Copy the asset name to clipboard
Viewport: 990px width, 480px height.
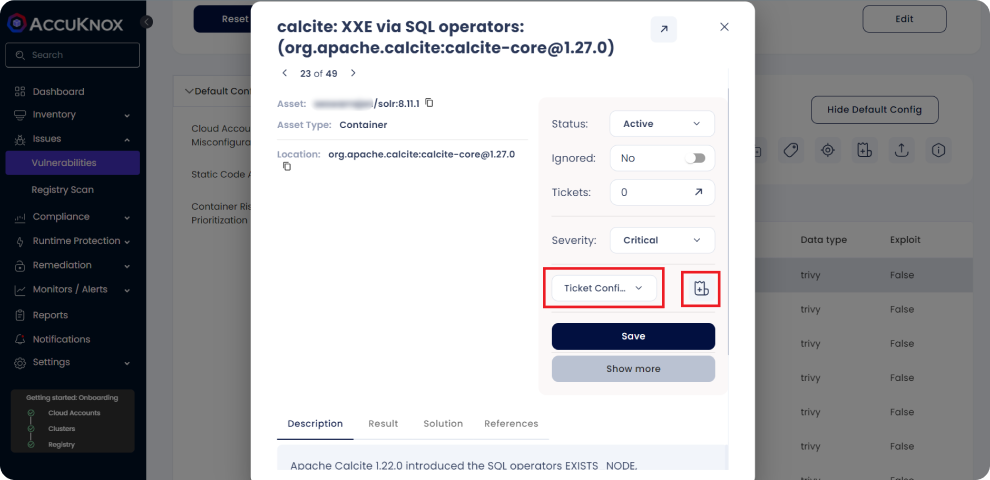tap(429, 103)
